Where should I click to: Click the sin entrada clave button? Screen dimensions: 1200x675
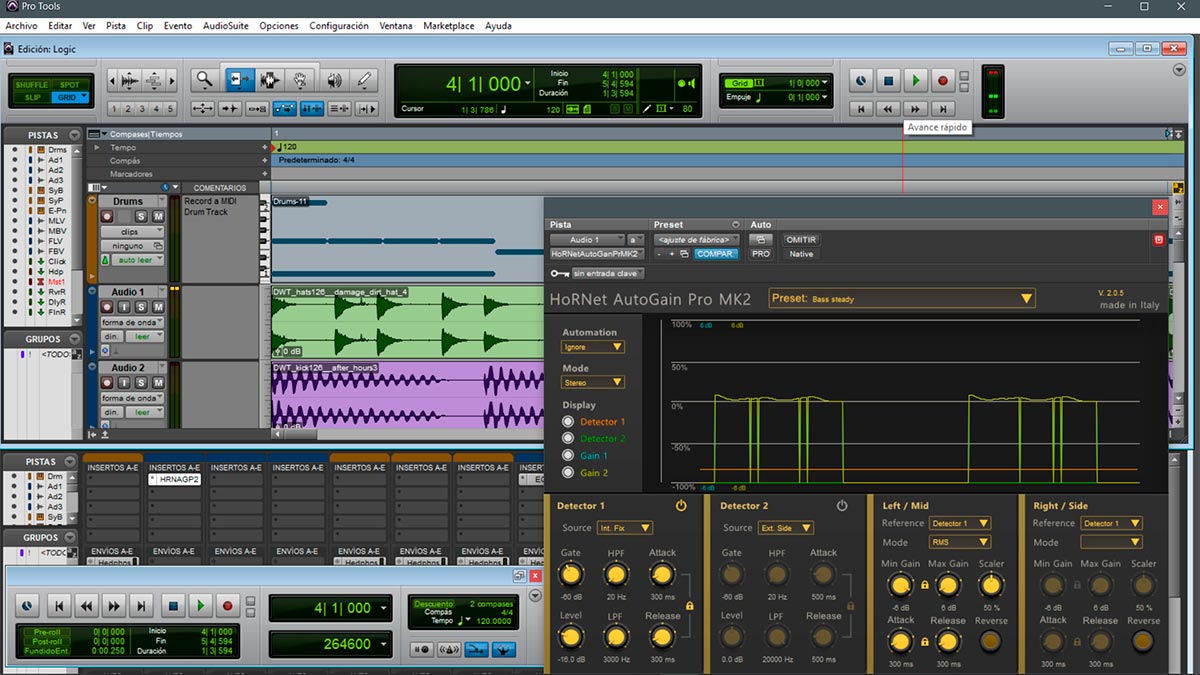click(x=608, y=273)
